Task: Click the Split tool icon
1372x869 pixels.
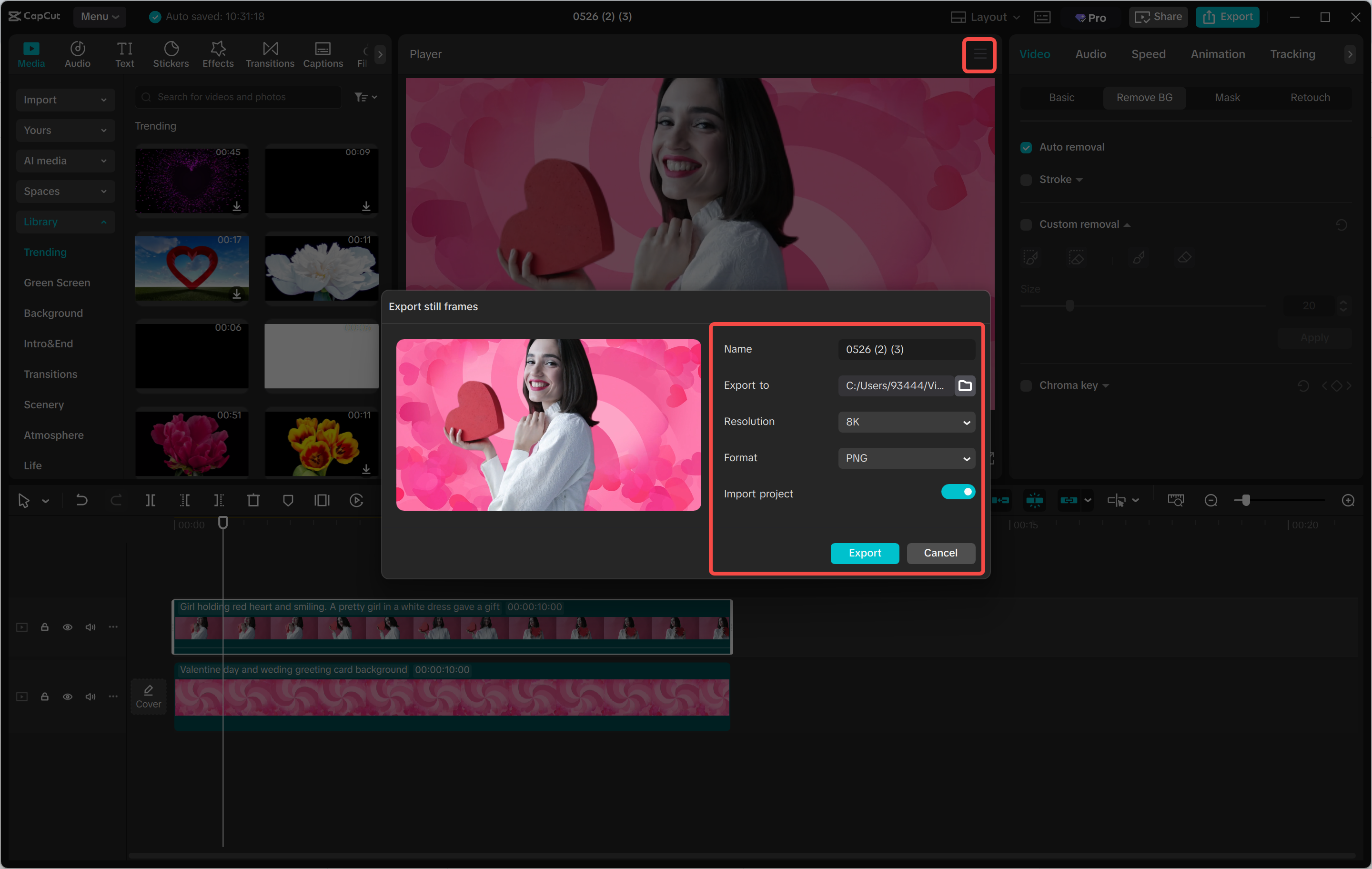Action: click(x=151, y=500)
